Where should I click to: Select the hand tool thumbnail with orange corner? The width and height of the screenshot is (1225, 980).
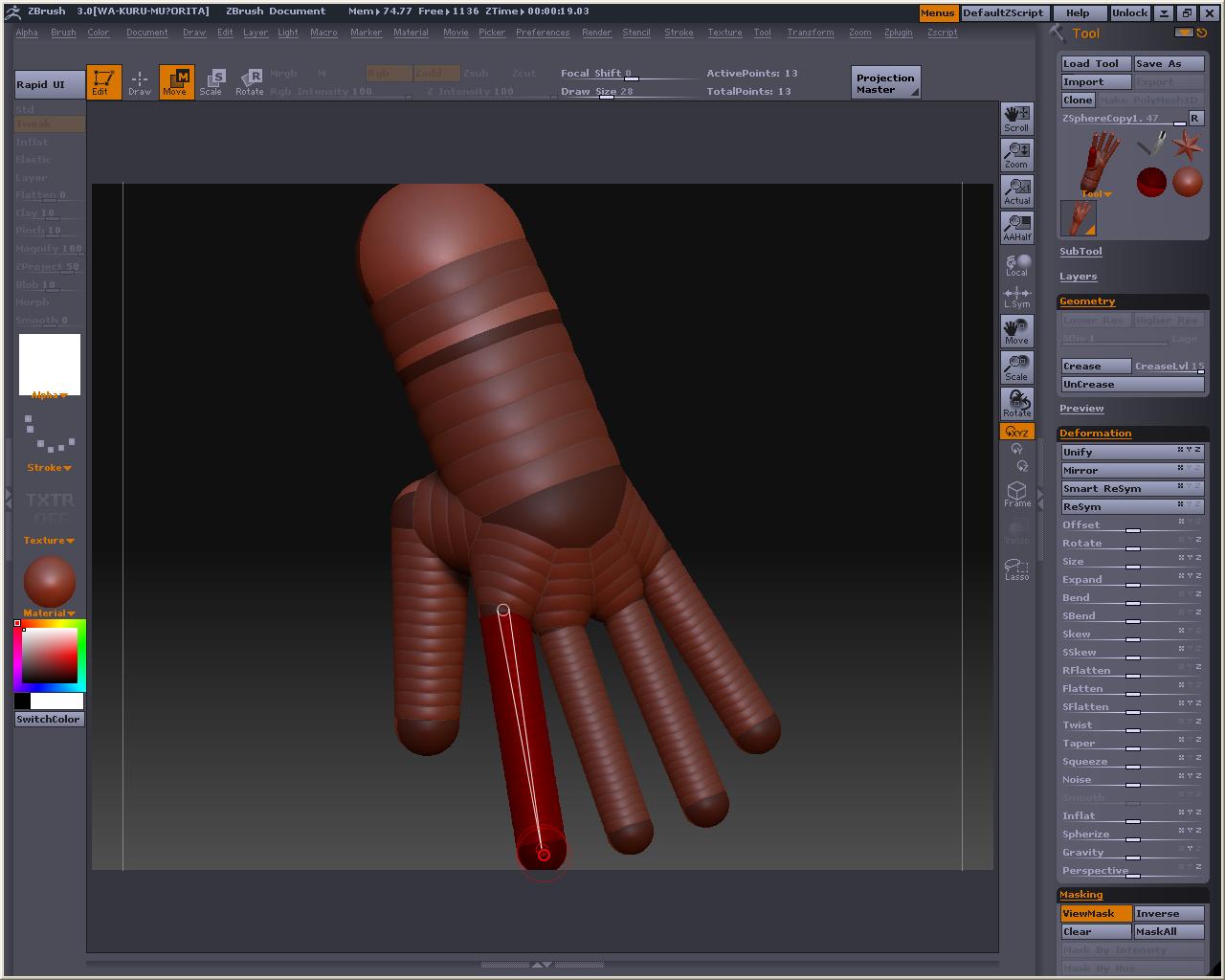click(x=1079, y=218)
